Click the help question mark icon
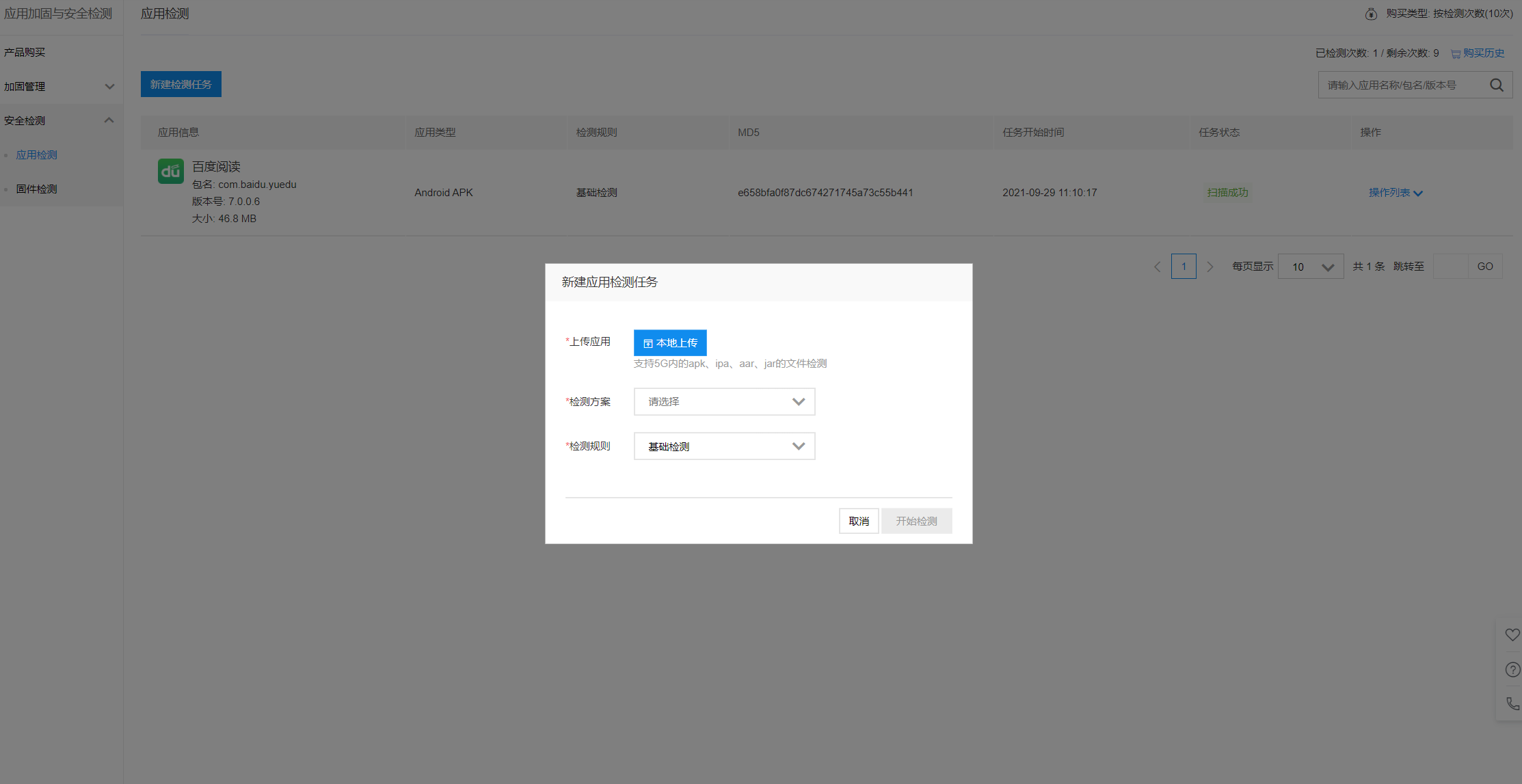Screen dimensions: 1522x784 [x=1512, y=670]
